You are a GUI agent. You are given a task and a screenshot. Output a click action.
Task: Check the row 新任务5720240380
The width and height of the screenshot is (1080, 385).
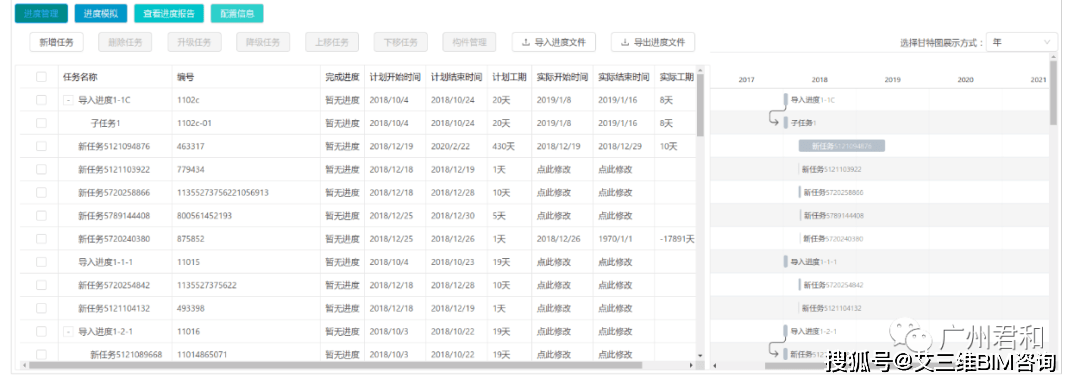[x=41, y=239]
